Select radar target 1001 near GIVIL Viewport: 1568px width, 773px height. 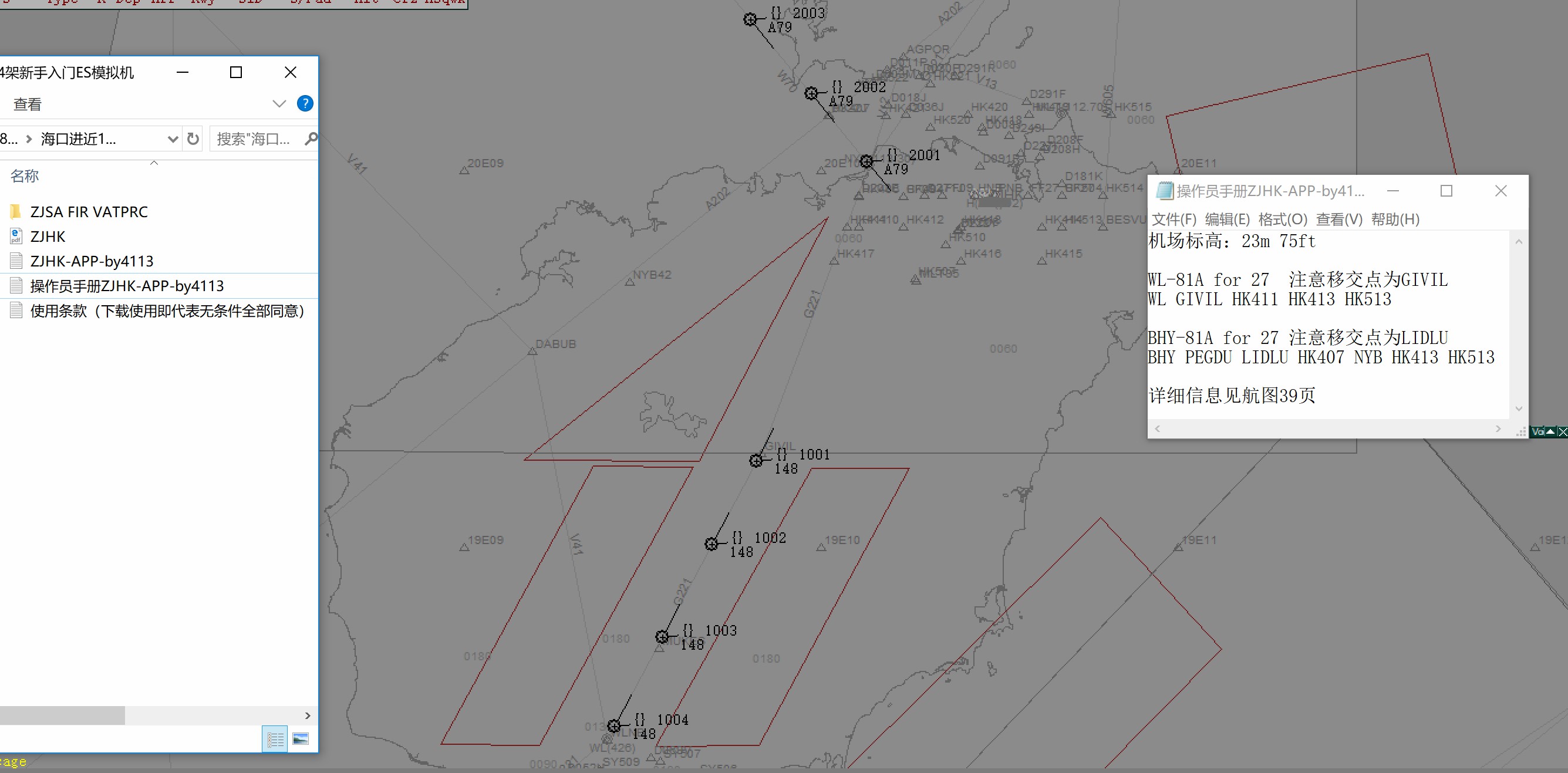click(x=757, y=461)
